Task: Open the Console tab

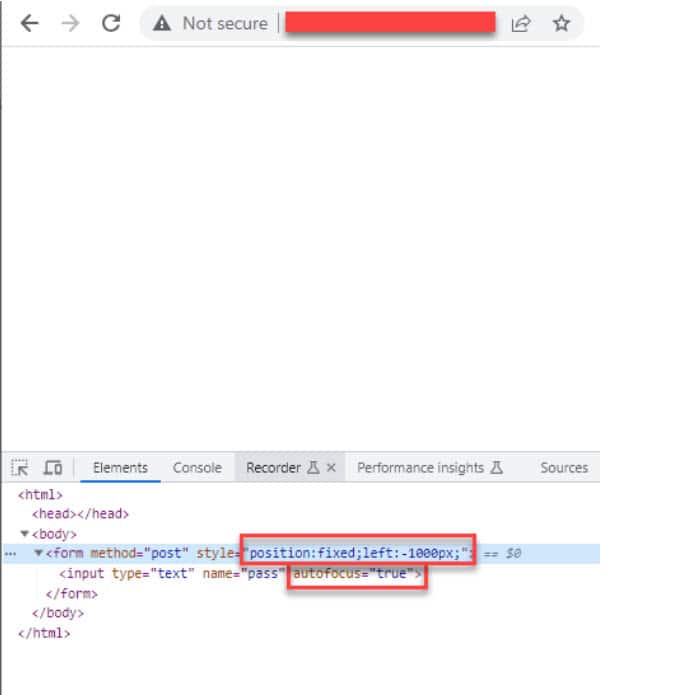Action: point(197,468)
